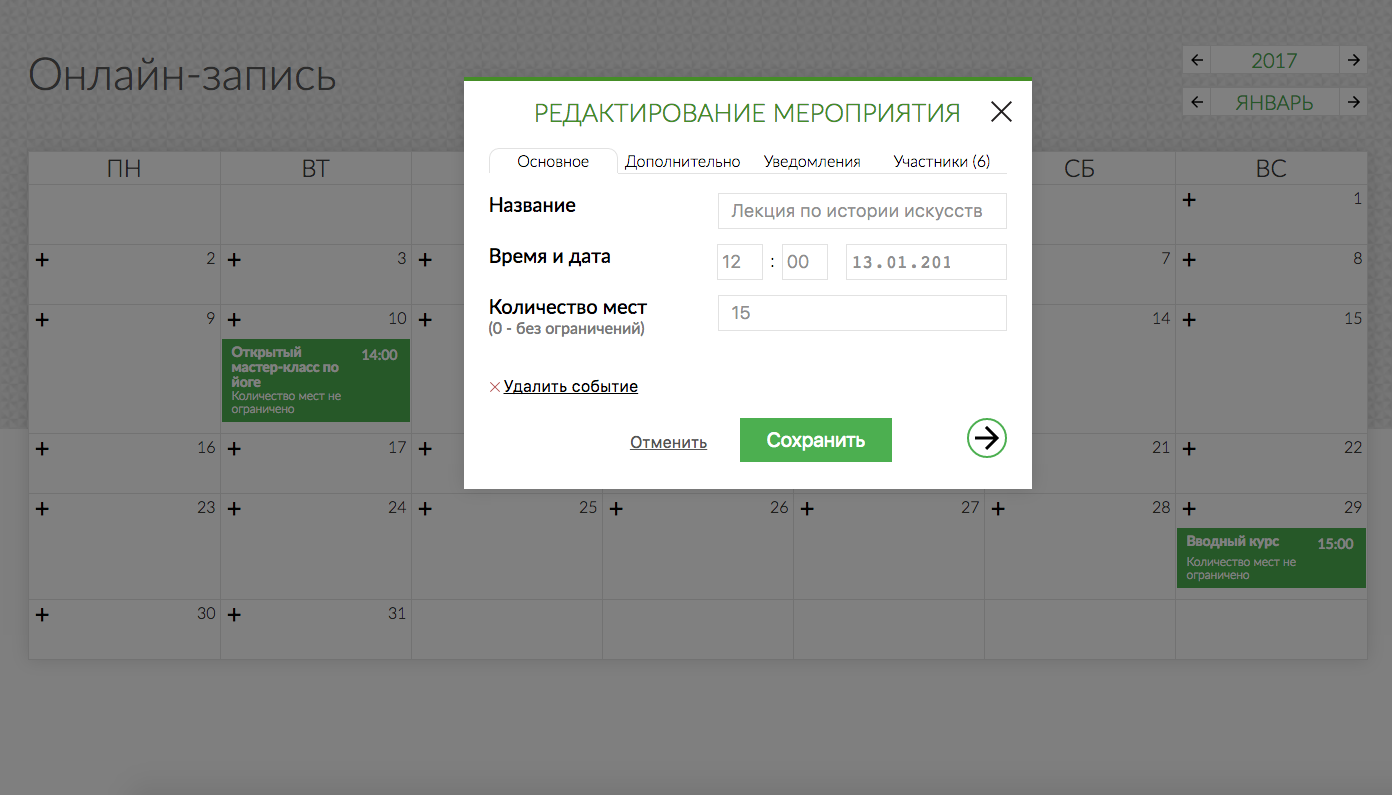This screenshot has height=795, width=1392.
Task: Click the Количество мест field
Action: pyautogui.click(x=862, y=313)
